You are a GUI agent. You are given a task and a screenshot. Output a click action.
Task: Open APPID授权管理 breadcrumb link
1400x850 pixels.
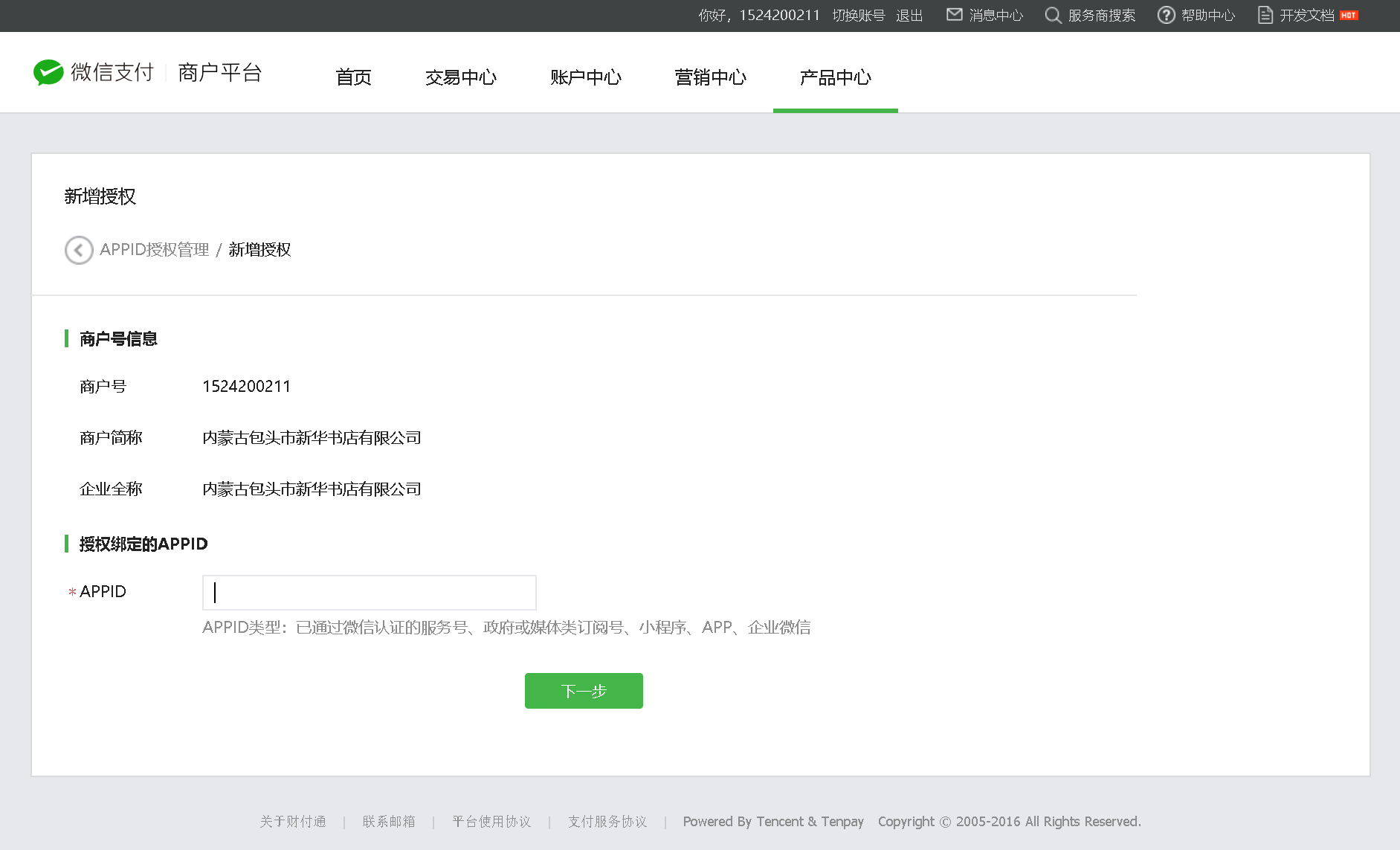click(155, 250)
